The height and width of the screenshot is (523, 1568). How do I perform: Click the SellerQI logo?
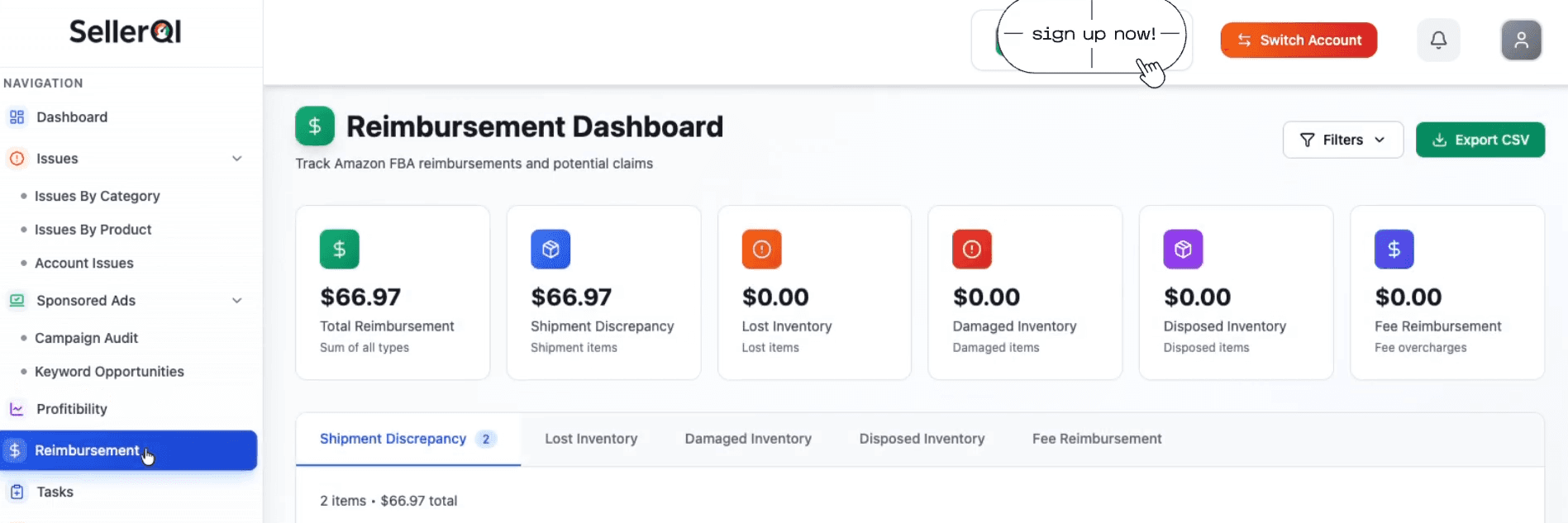click(x=125, y=31)
